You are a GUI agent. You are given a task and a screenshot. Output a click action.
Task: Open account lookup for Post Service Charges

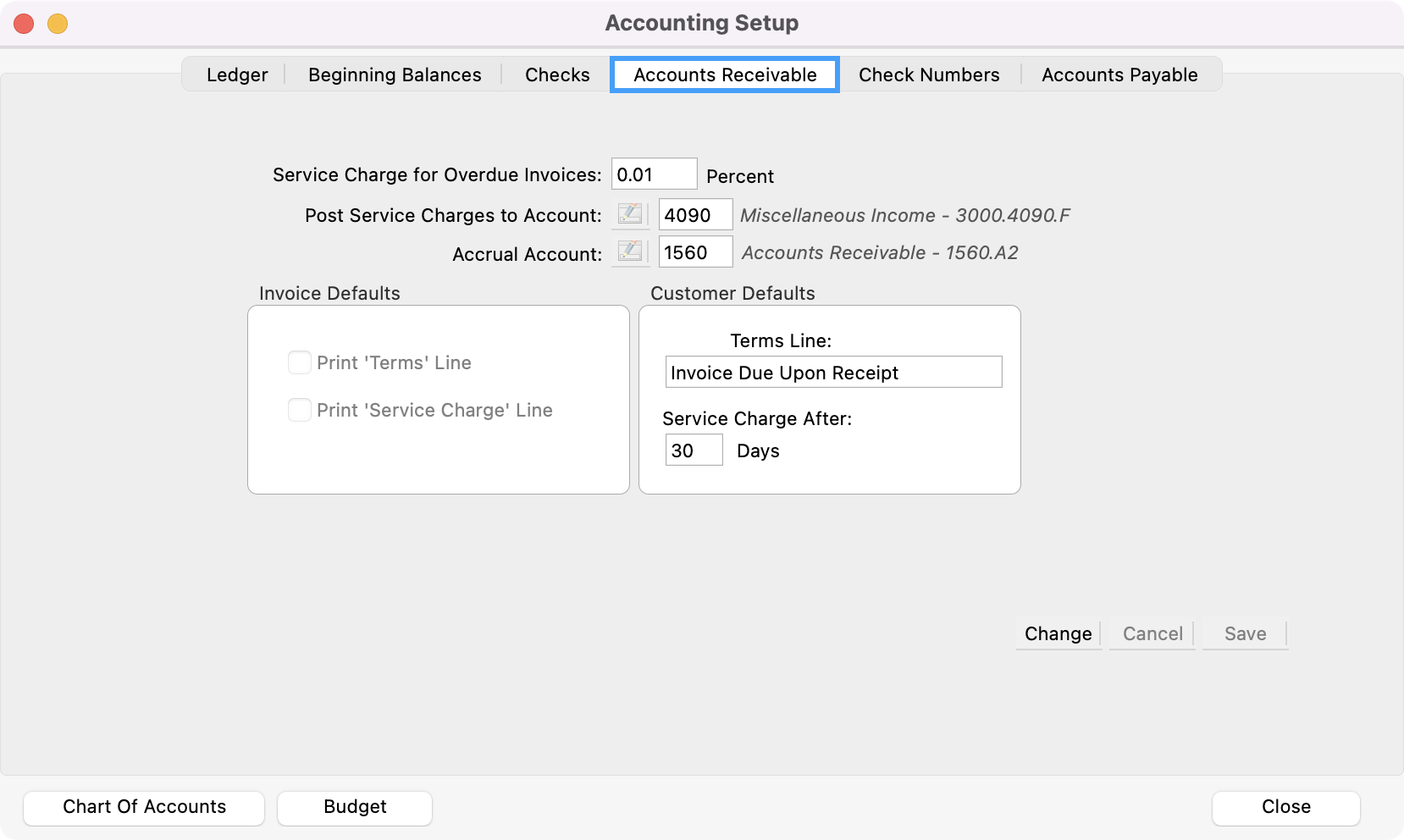click(x=629, y=215)
